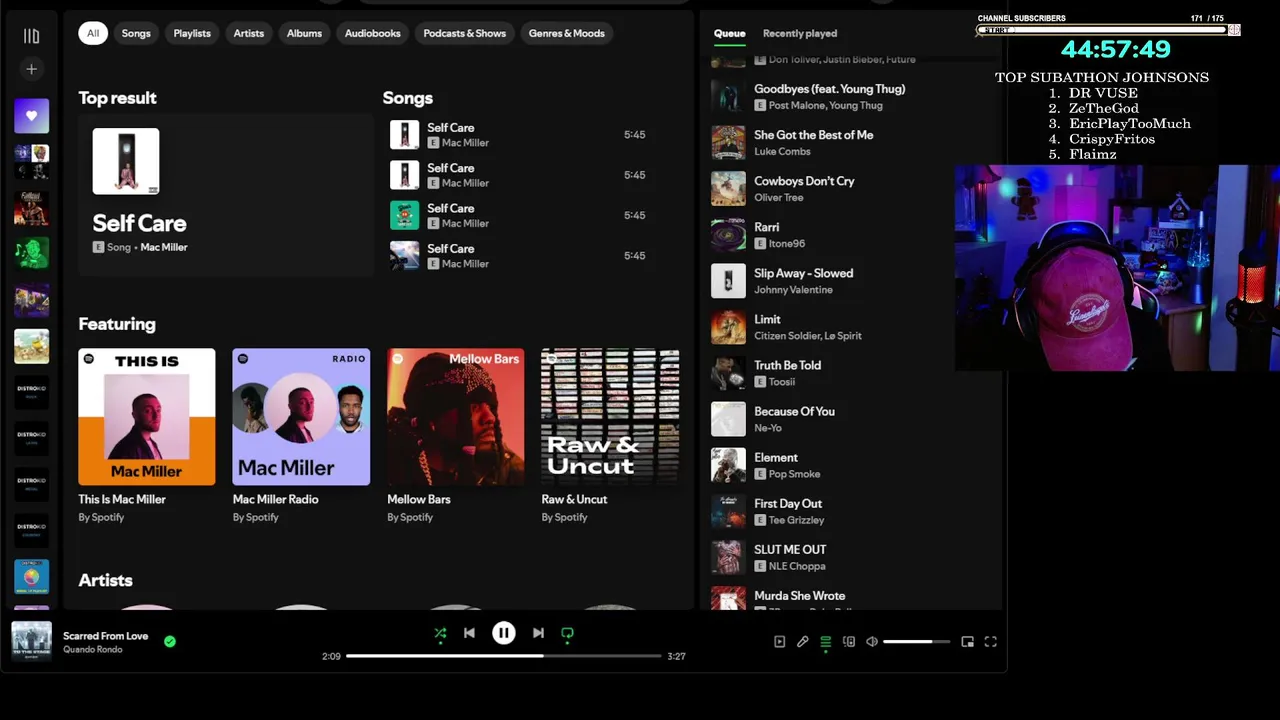Click Because Of You by Ne-Yo

[794, 411]
